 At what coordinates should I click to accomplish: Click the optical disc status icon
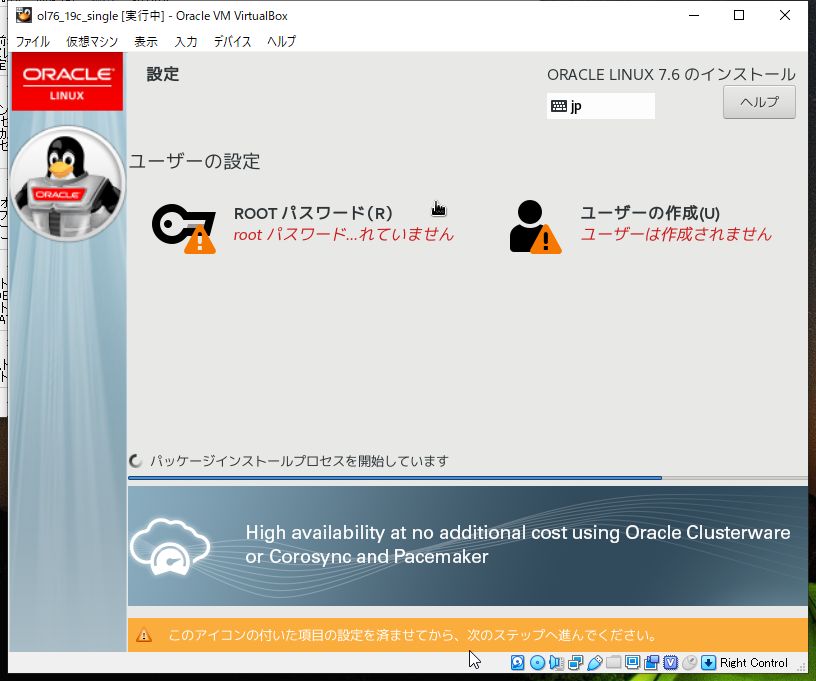point(537,662)
